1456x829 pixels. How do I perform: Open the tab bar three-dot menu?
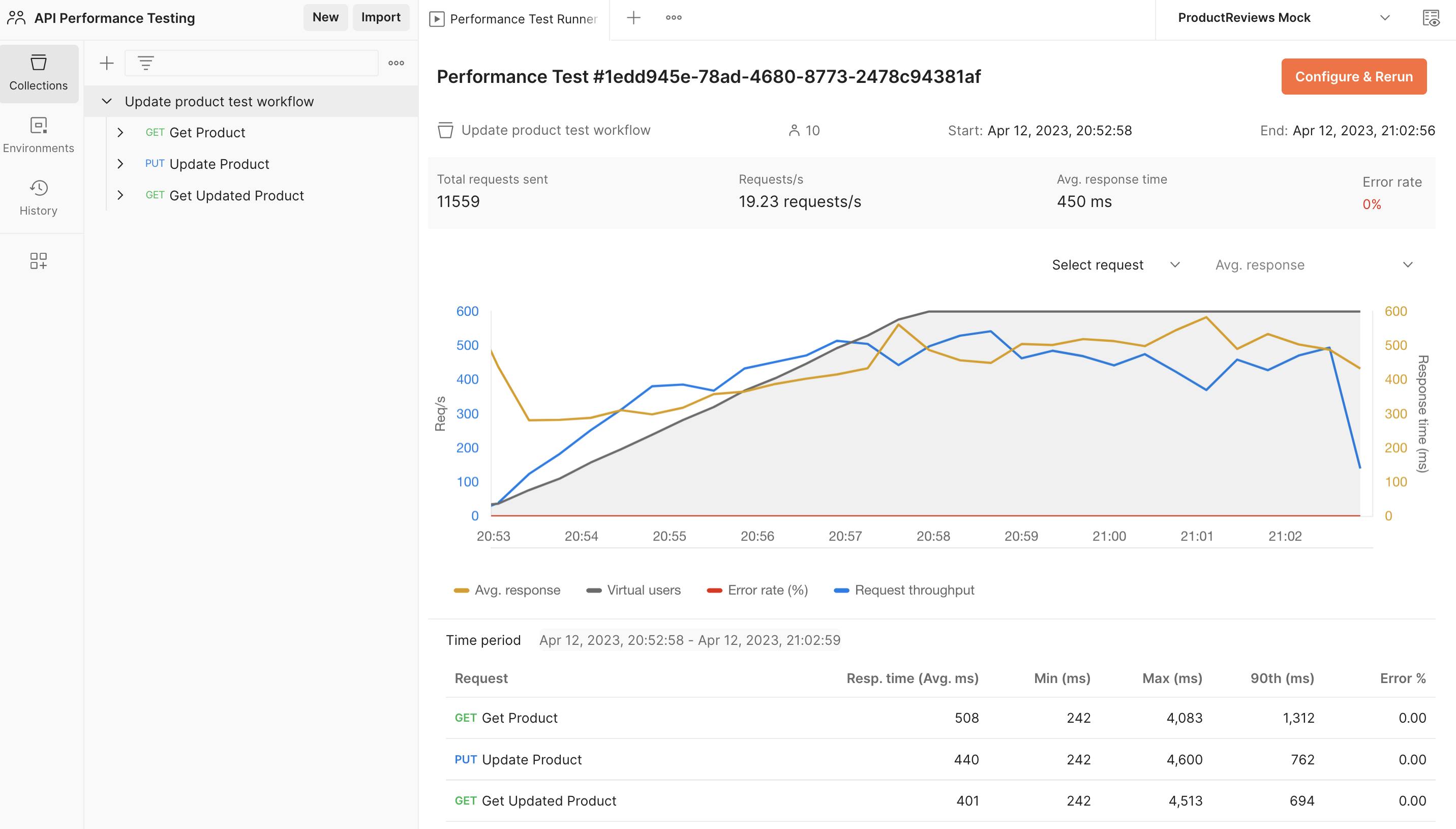click(x=674, y=18)
